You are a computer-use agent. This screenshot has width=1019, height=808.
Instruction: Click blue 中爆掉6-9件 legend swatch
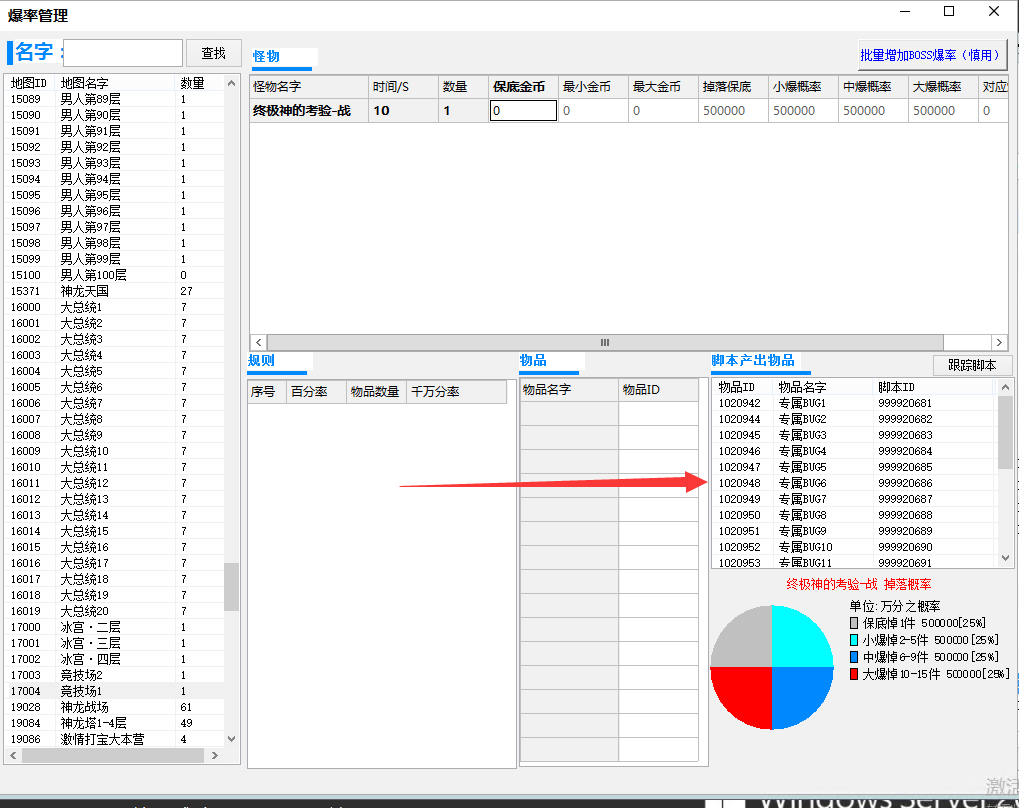click(x=854, y=657)
